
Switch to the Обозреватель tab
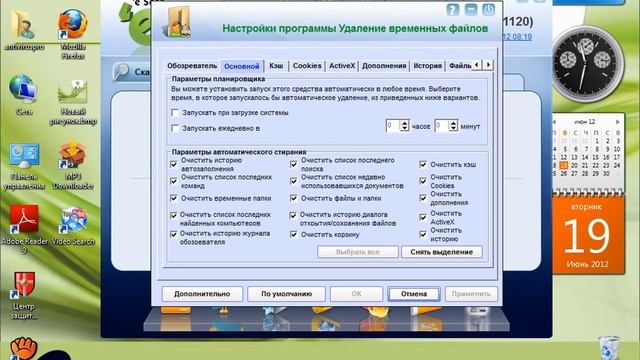click(x=192, y=66)
